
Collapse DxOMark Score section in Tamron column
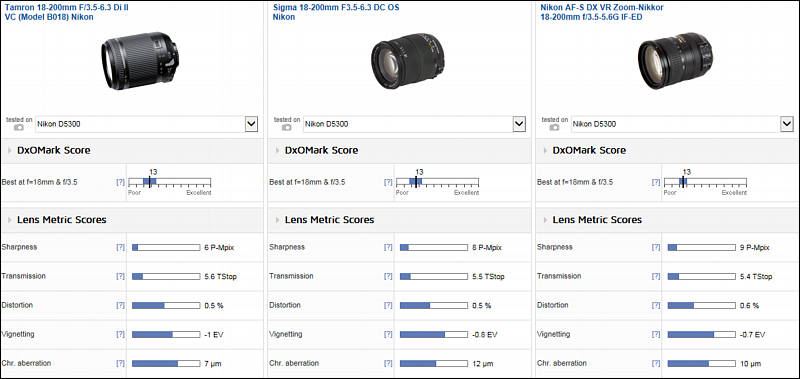(11, 150)
